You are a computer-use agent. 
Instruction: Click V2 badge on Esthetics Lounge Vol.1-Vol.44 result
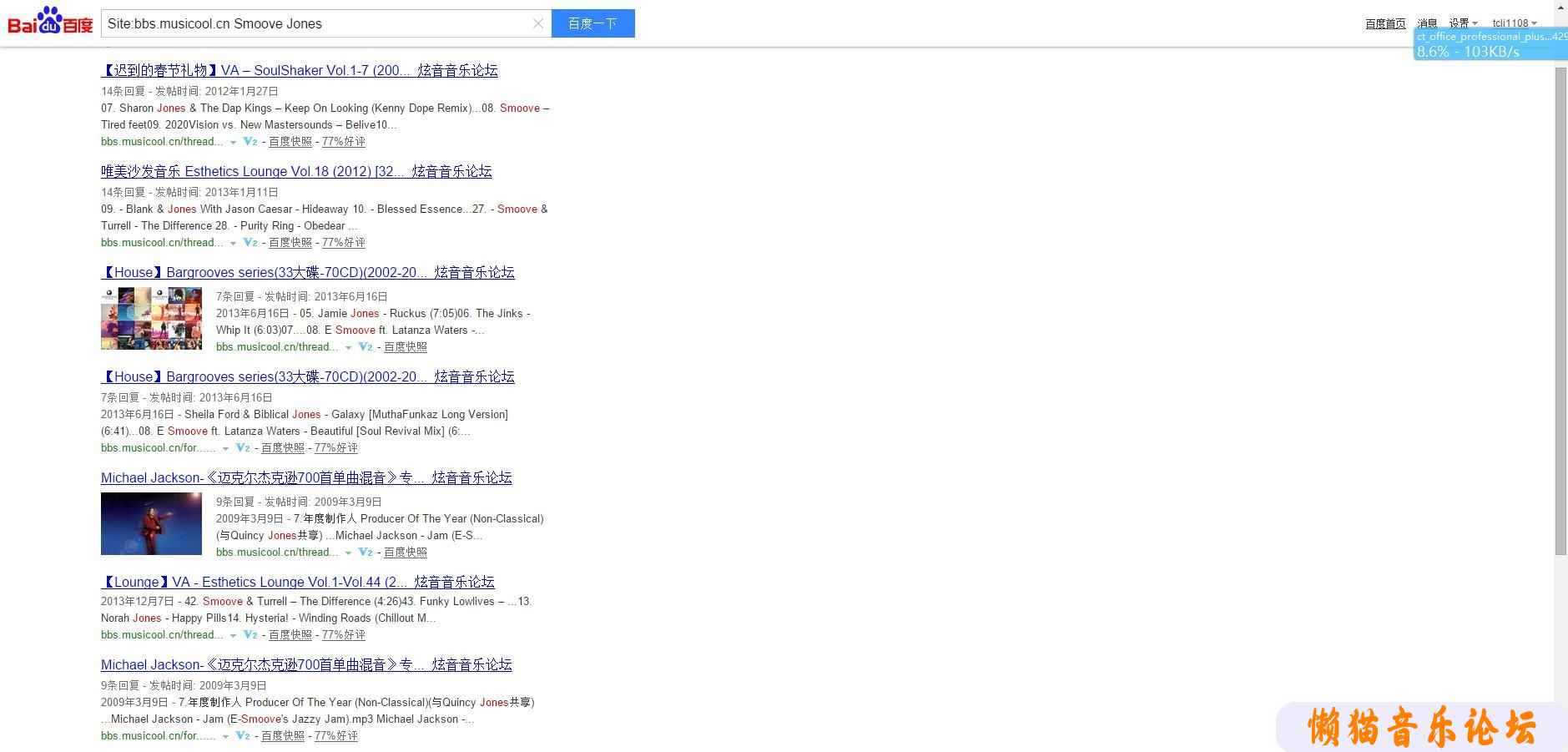tap(250, 635)
